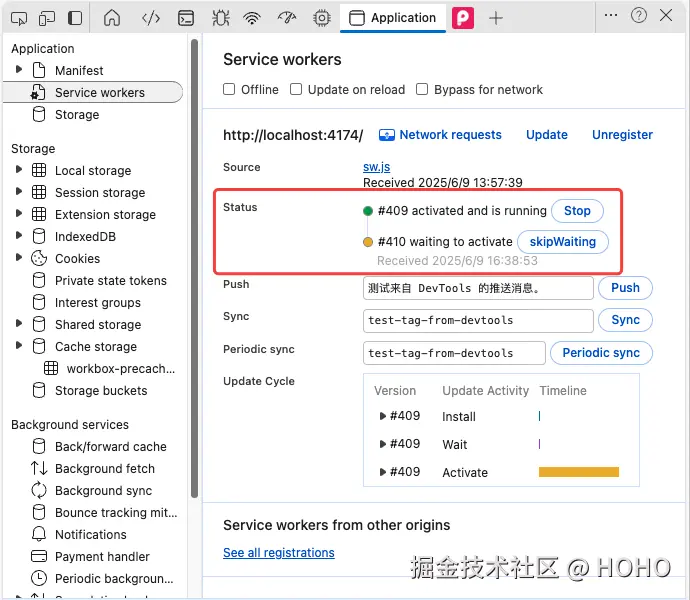Toggle the sidebar dock icon
This screenshot has width=690, height=600.
75,18
